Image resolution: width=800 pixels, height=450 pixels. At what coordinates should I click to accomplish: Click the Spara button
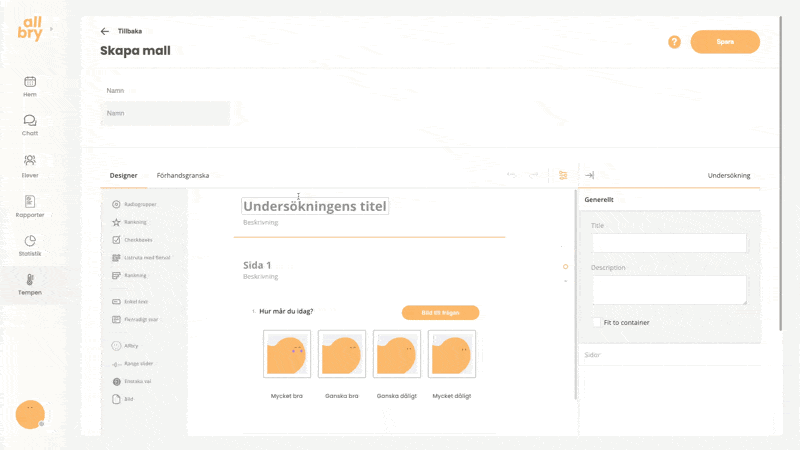pos(725,42)
